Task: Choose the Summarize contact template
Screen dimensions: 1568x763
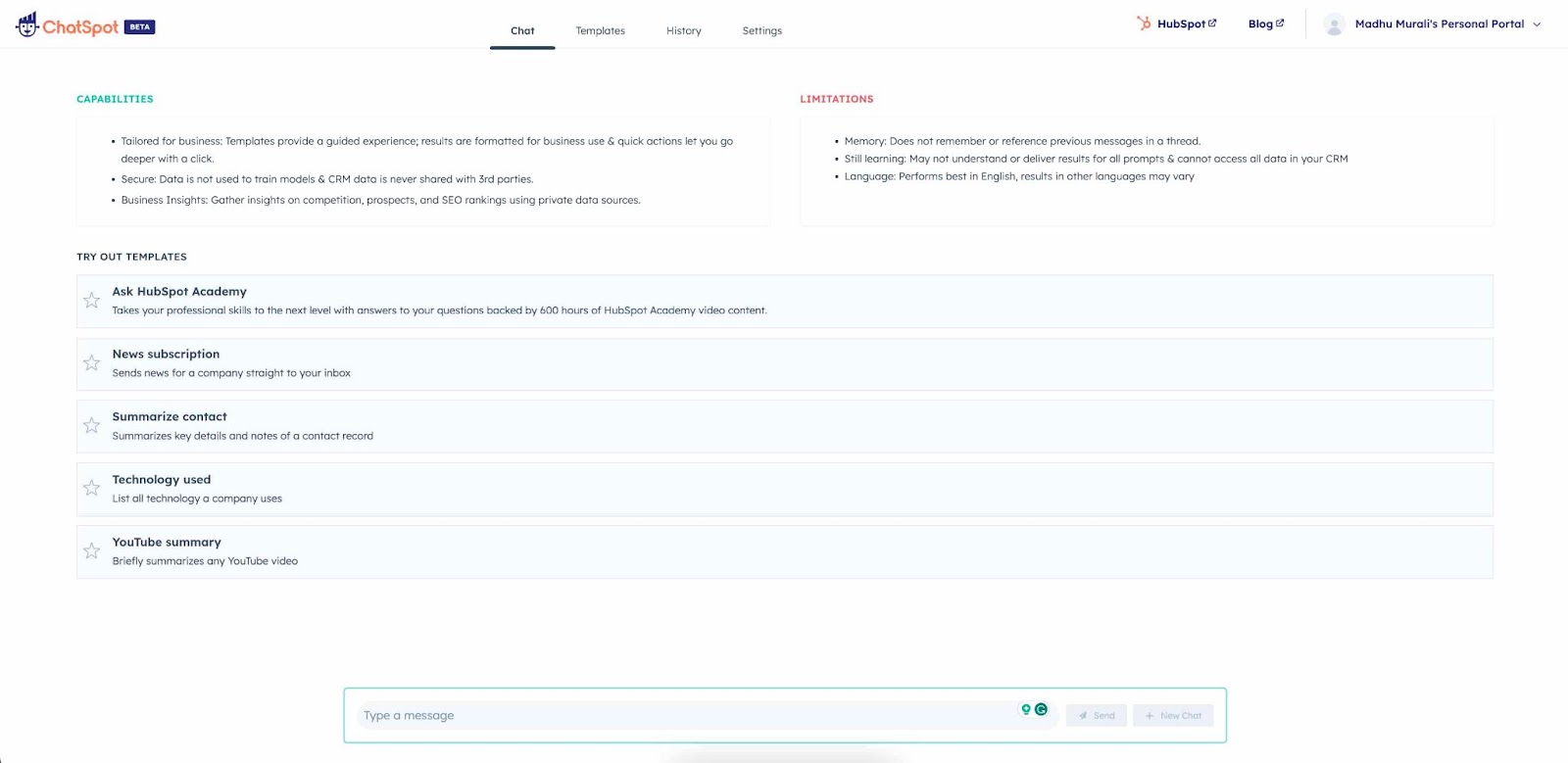Action: coord(784,426)
